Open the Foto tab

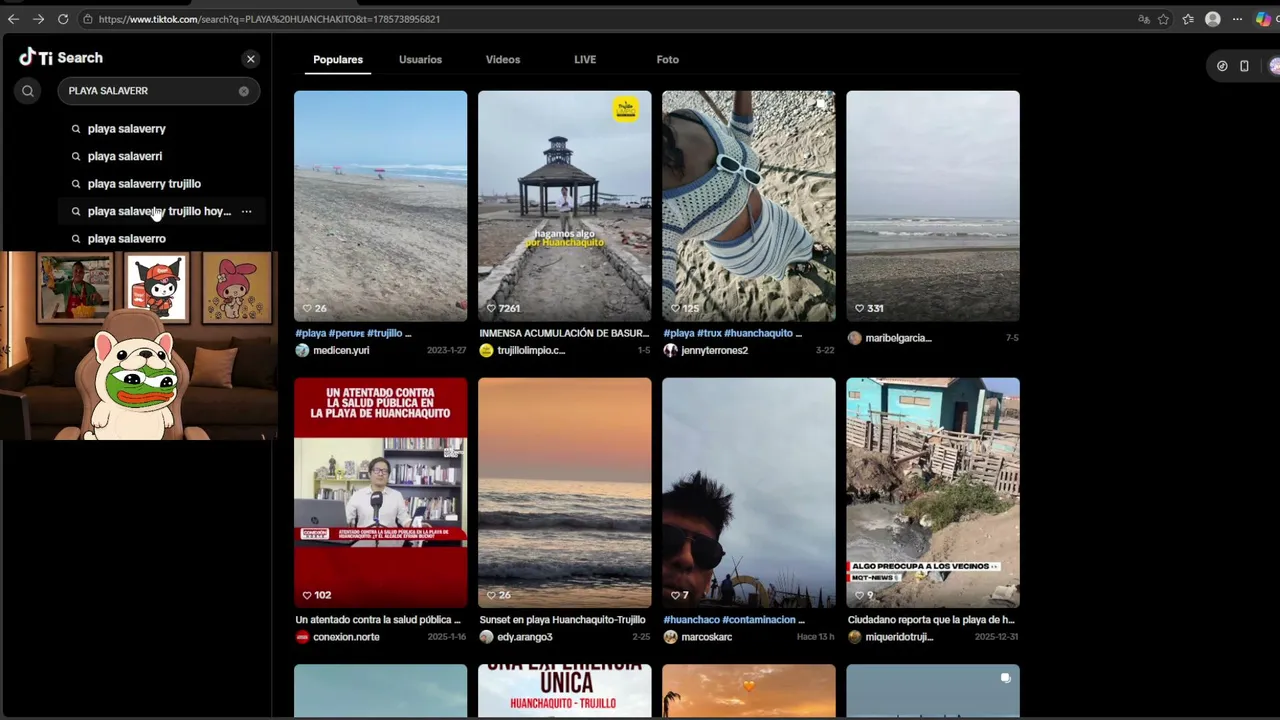coord(668,60)
